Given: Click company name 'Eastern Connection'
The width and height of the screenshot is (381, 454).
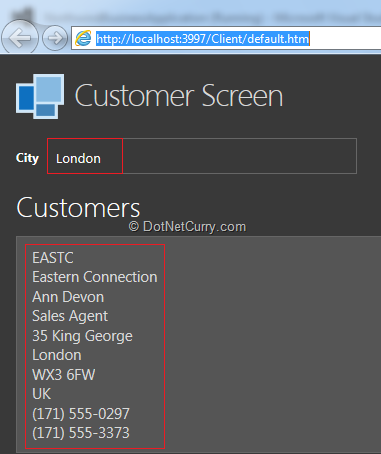Looking at the screenshot, I should click(95, 277).
